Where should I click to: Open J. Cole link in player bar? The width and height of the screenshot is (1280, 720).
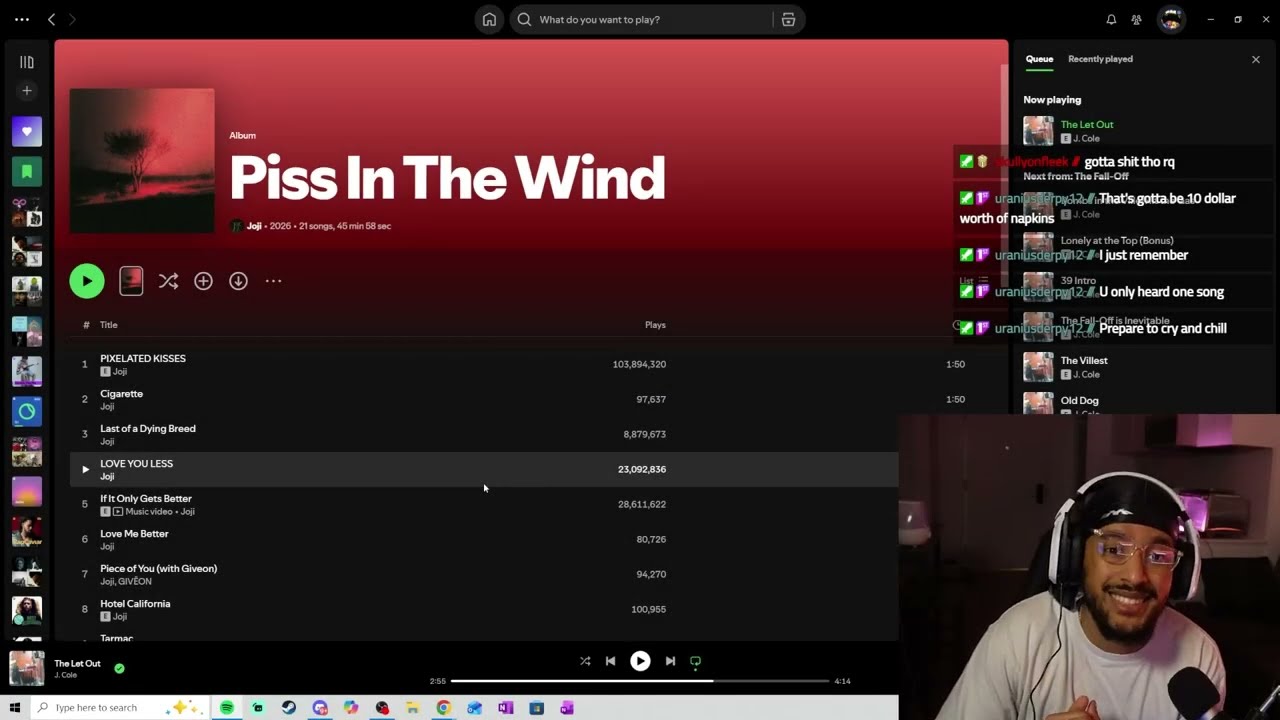[65, 675]
